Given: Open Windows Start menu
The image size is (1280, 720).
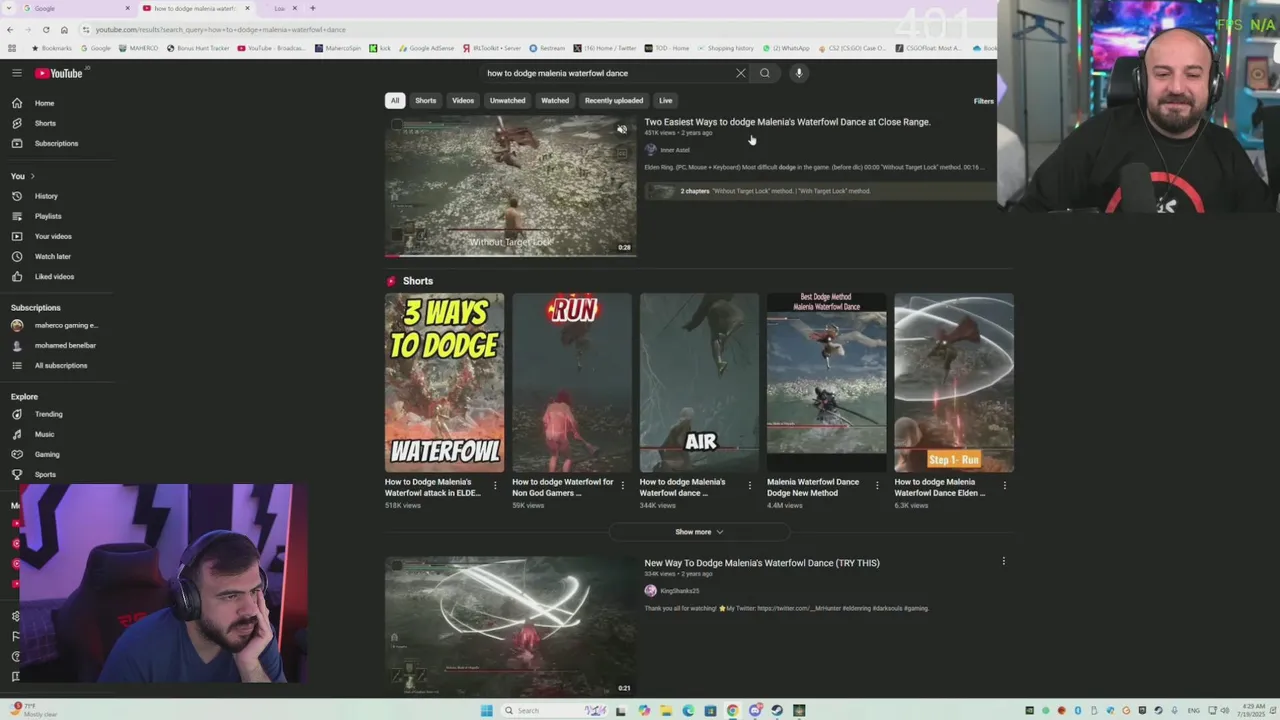Looking at the screenshot, I should click(x=486, y=711).
